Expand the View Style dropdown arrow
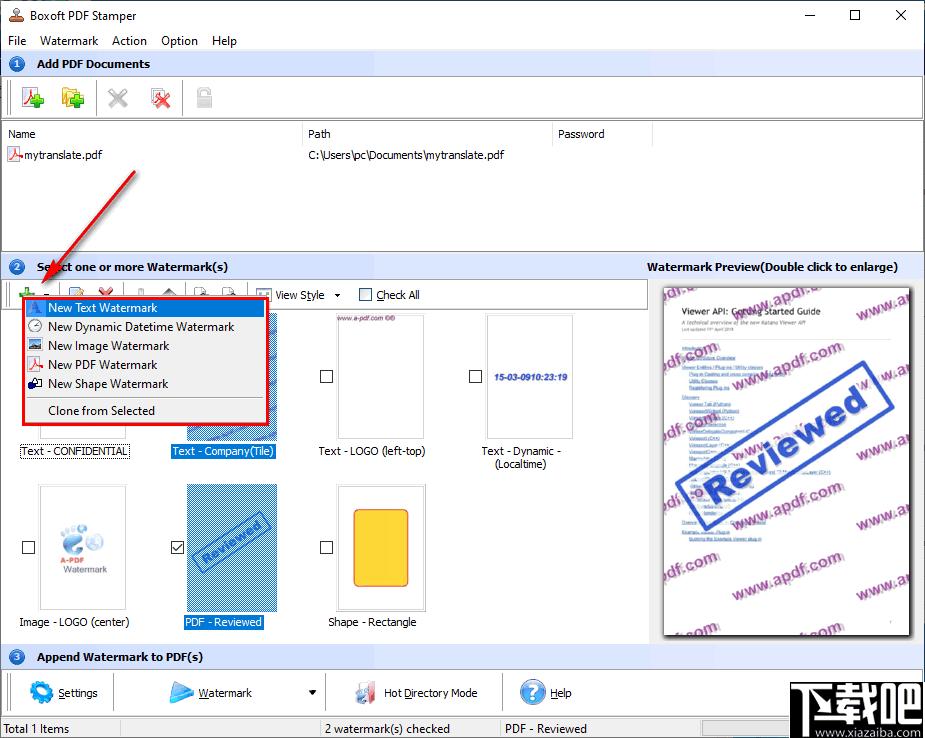 pyautogui.click(x=337, y=295)
